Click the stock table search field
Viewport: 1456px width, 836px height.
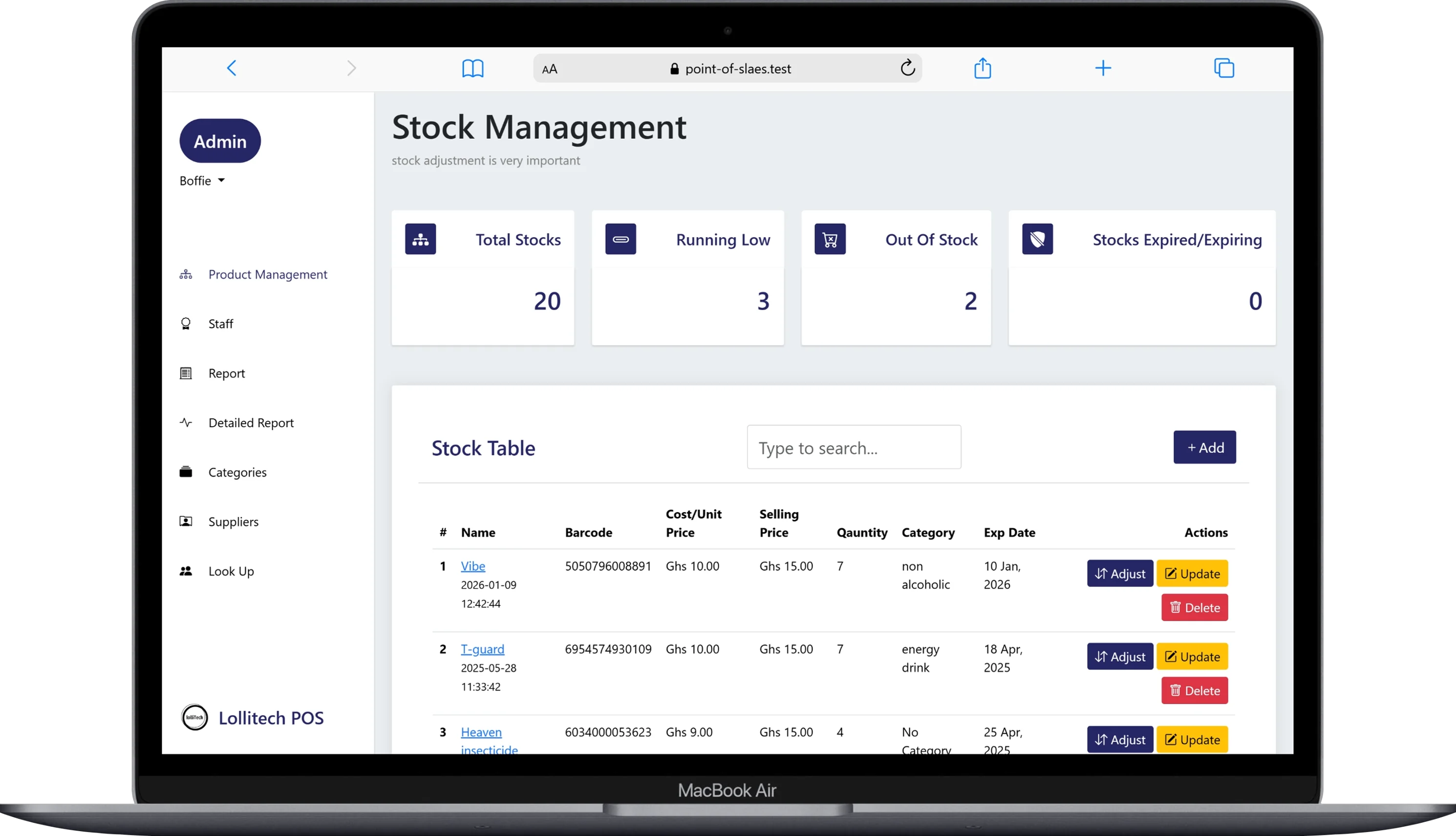pyautogui.click(x=854, y=447)
